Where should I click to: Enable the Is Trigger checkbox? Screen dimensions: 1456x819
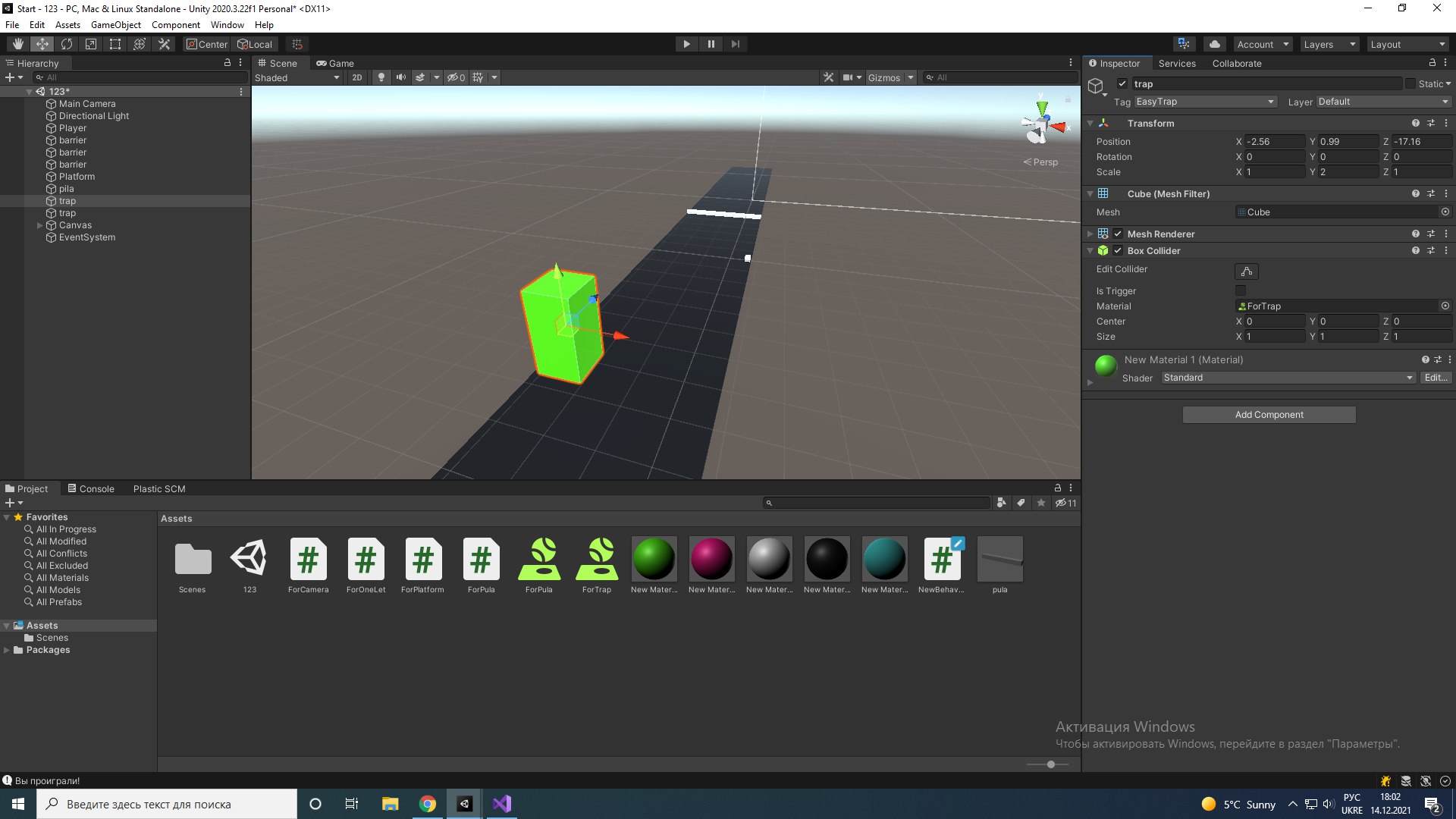pos(1241,291)
